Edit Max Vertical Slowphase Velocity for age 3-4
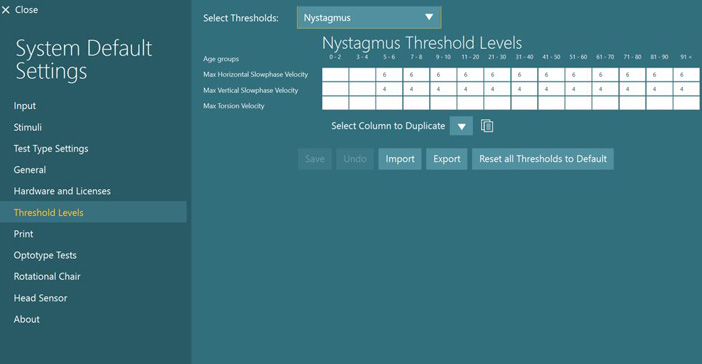Screen dimensions: 702x364 coord(362,89)
